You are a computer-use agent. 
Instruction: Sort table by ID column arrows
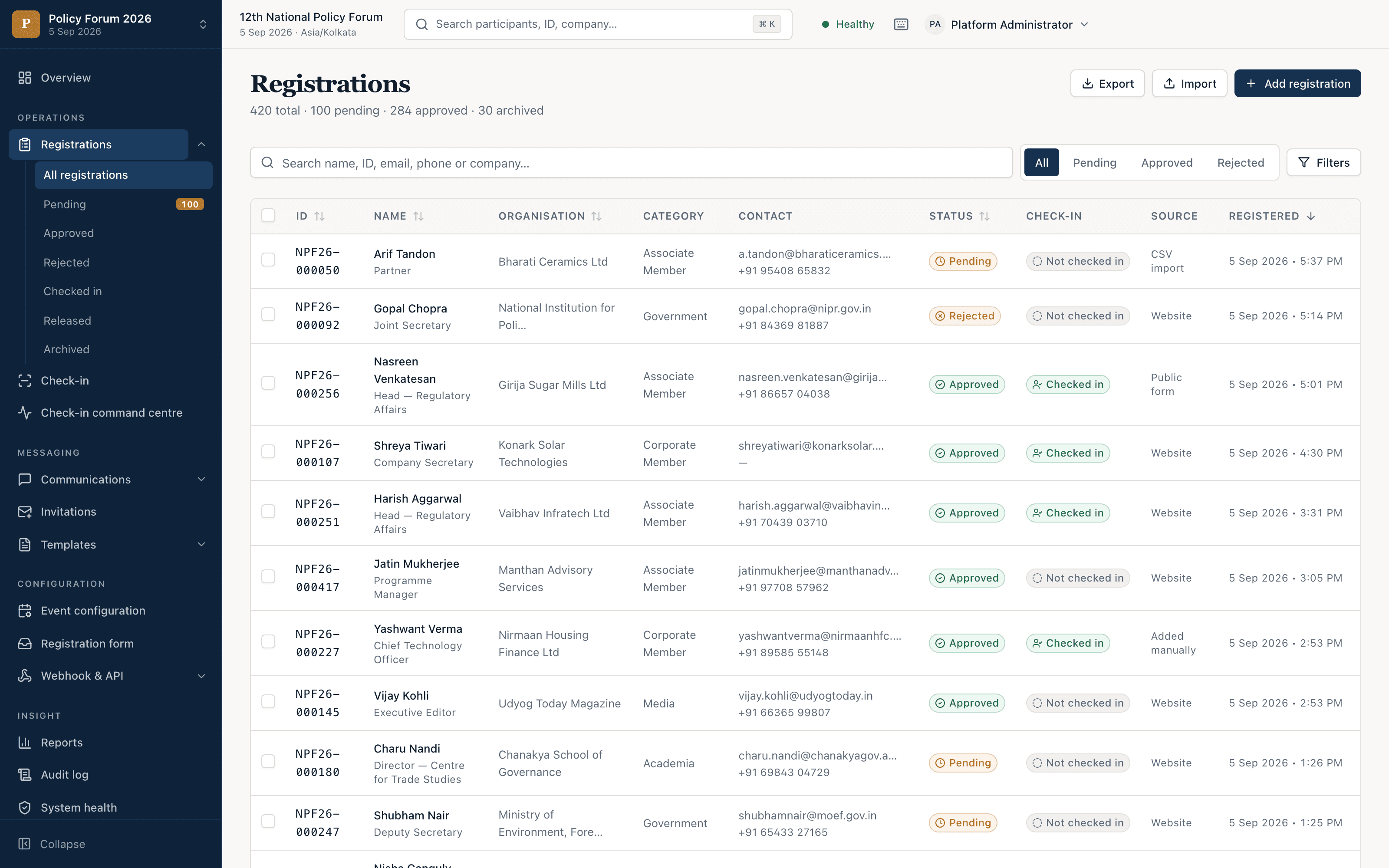[x=320, y=217]
